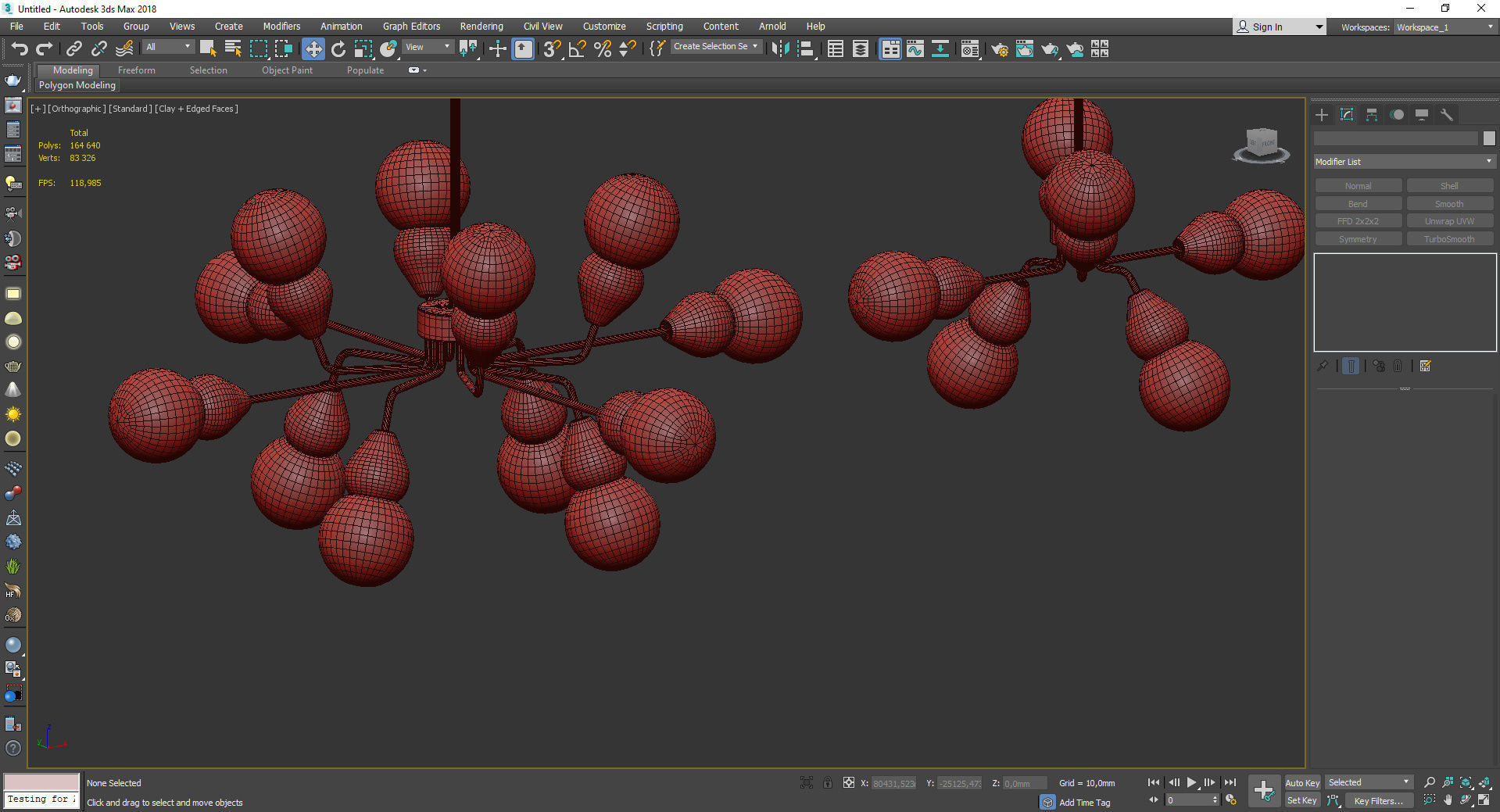Open the viewport [+] general menu

(38, 109)
